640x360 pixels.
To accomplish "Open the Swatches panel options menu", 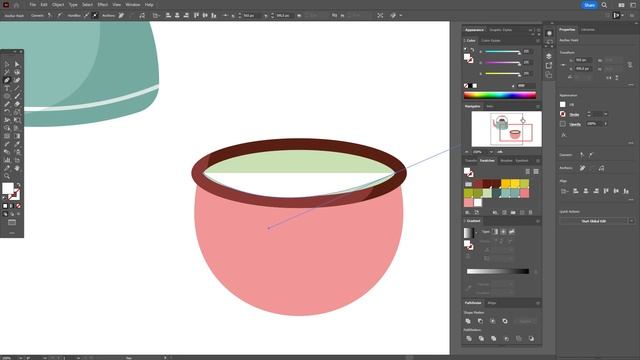I will 538,161.
